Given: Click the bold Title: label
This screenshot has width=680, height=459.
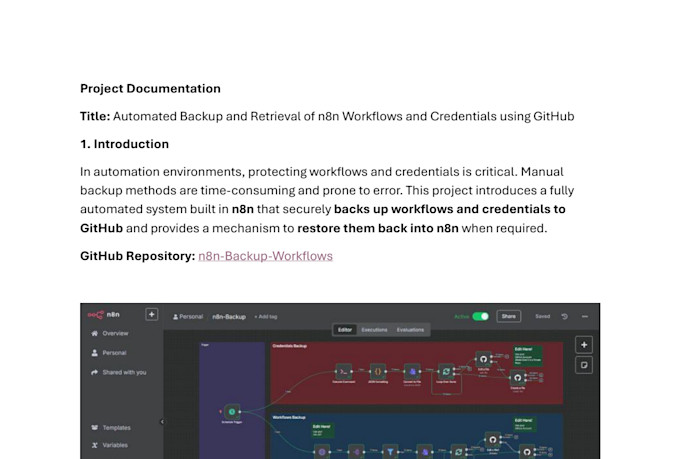Looking at the screenshot, I should point(95,116).
